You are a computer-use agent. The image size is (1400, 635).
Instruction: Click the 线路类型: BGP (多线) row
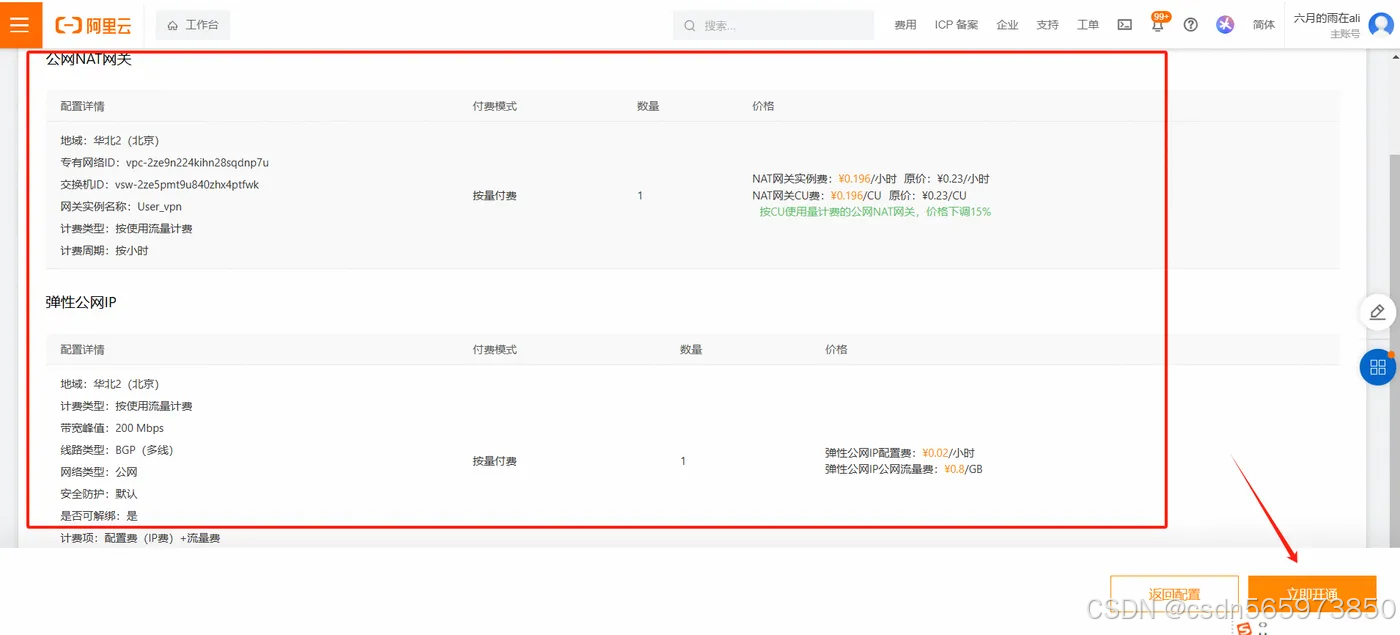116,450
